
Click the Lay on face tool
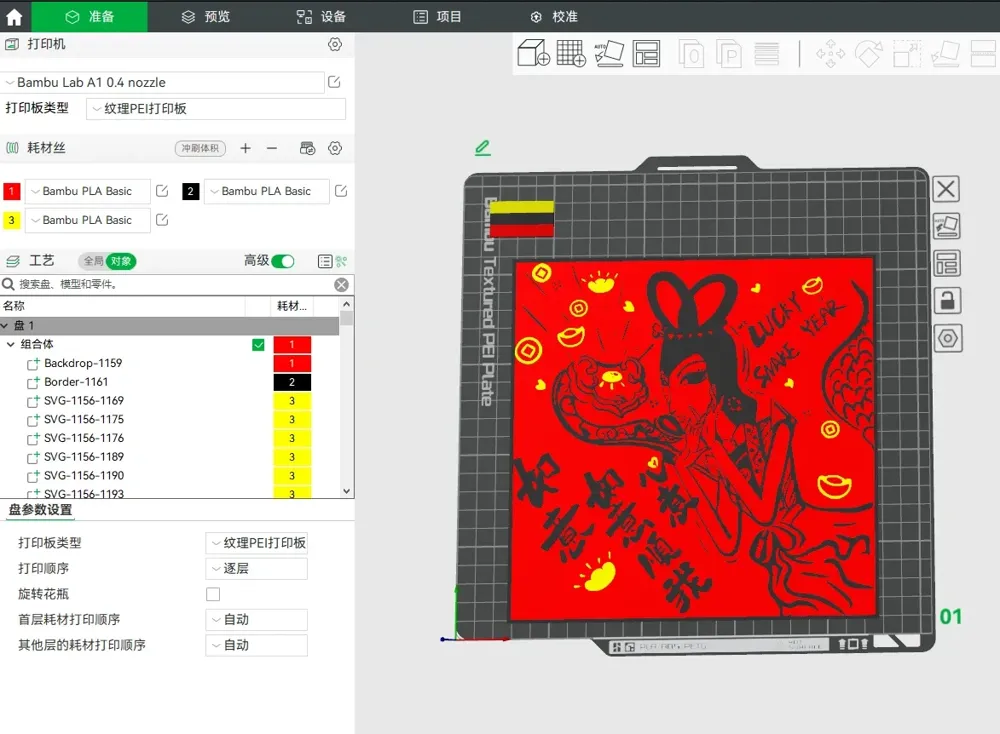tap(945, 54)
